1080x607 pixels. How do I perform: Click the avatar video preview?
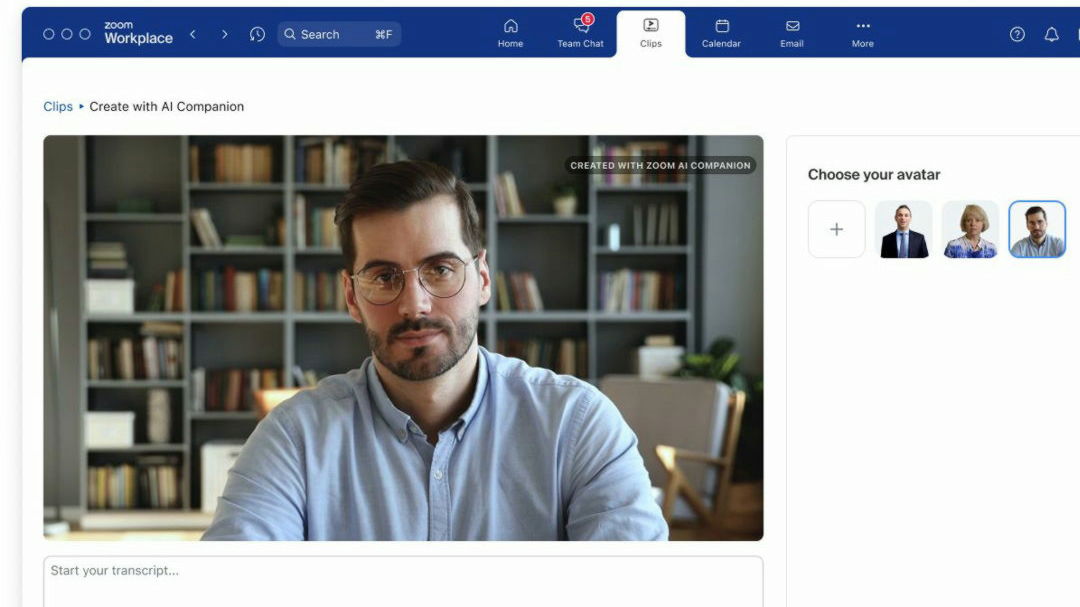(x=403, y=338)
